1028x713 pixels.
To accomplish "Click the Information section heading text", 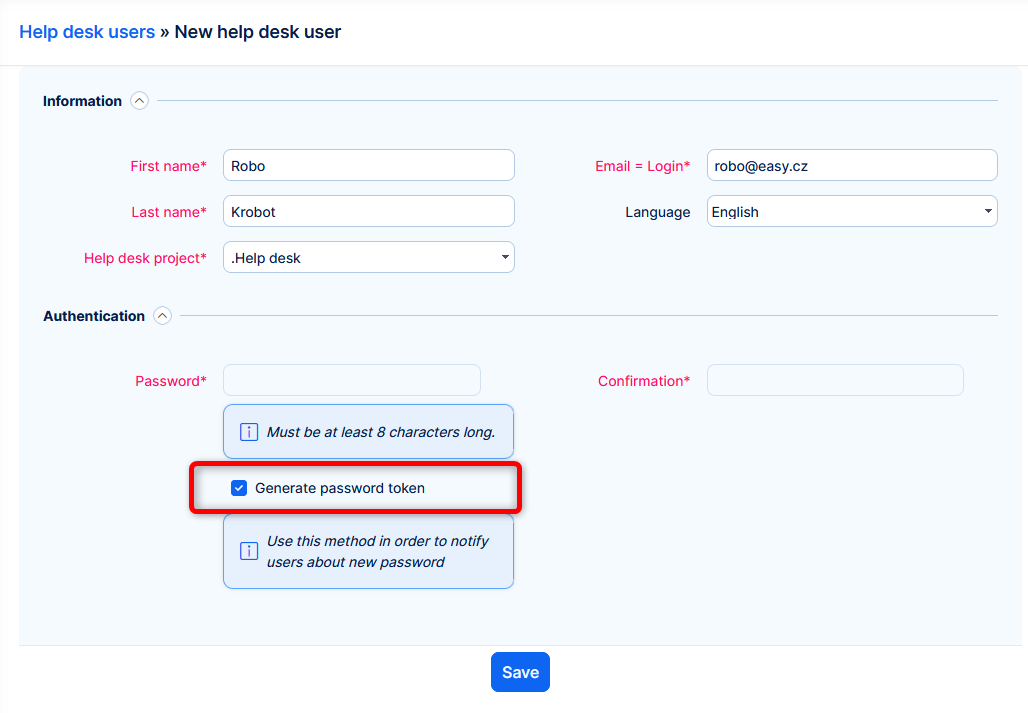I will pos(82,101).
